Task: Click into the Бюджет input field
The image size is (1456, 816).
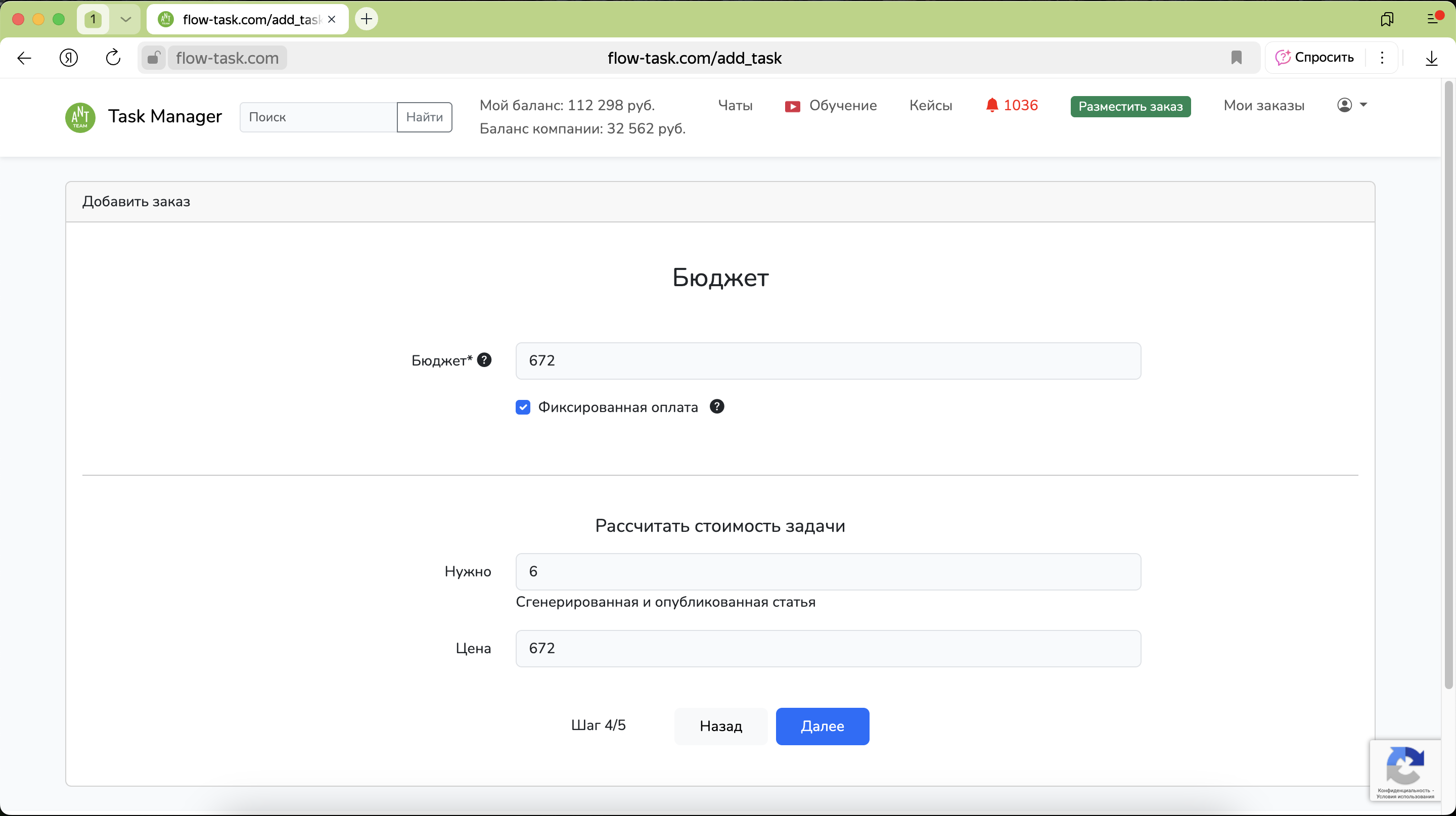Action: (828, 360)
